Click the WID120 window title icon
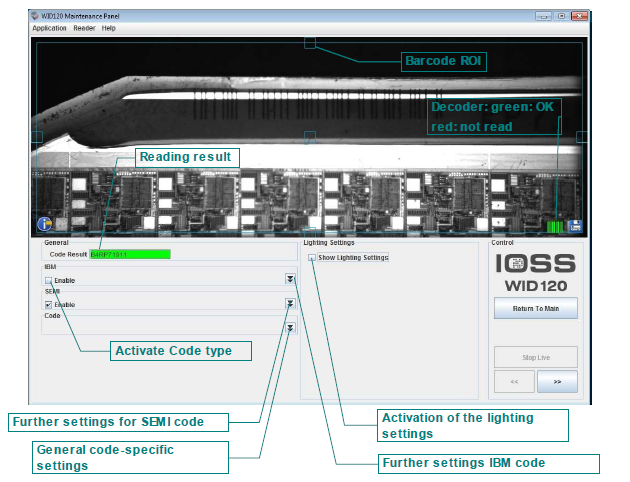Image resolution: width=630 pixels, height=482 pixels. pos(35,16)
